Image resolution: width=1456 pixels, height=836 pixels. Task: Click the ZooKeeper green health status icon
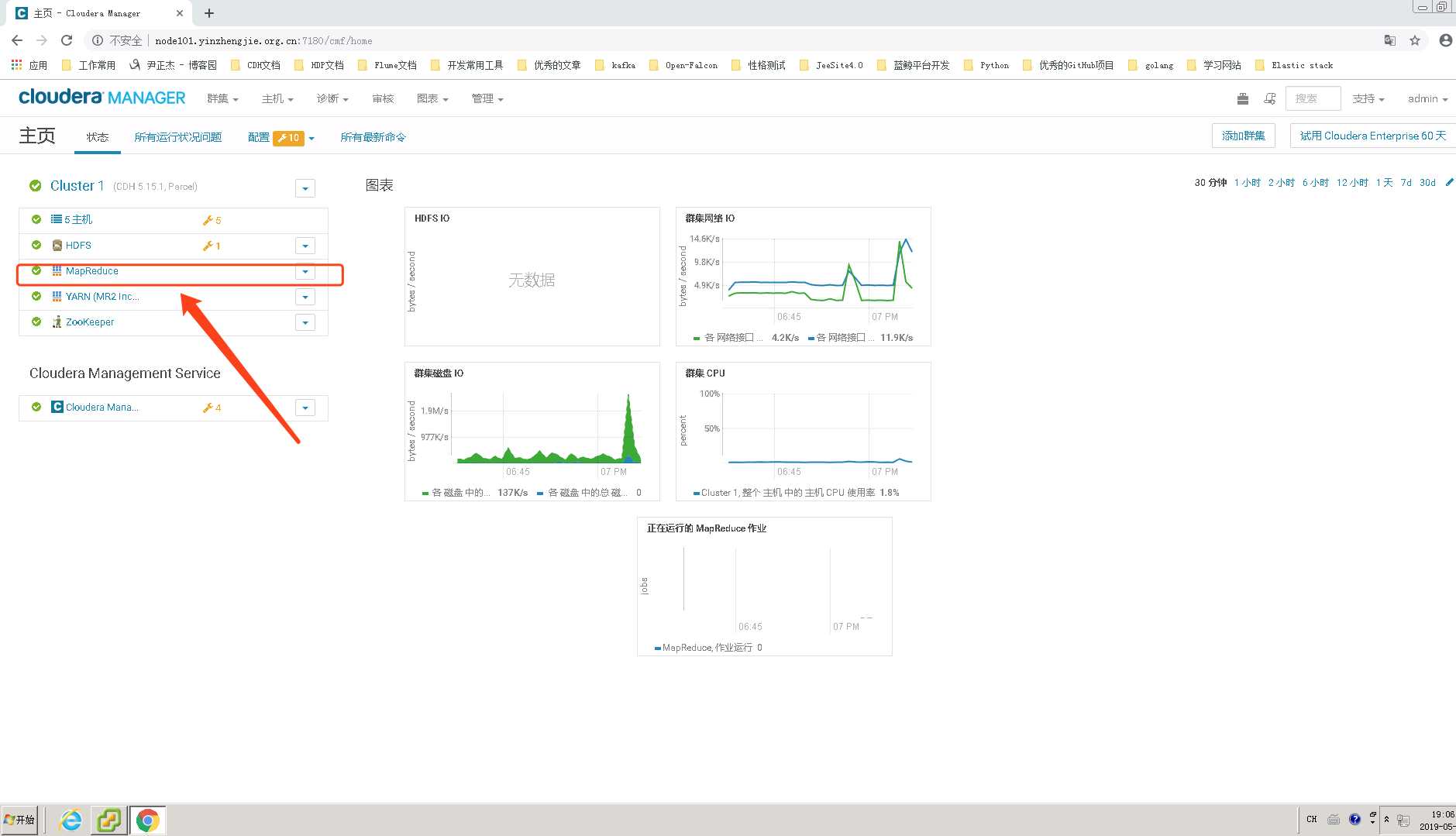[36, 322]
